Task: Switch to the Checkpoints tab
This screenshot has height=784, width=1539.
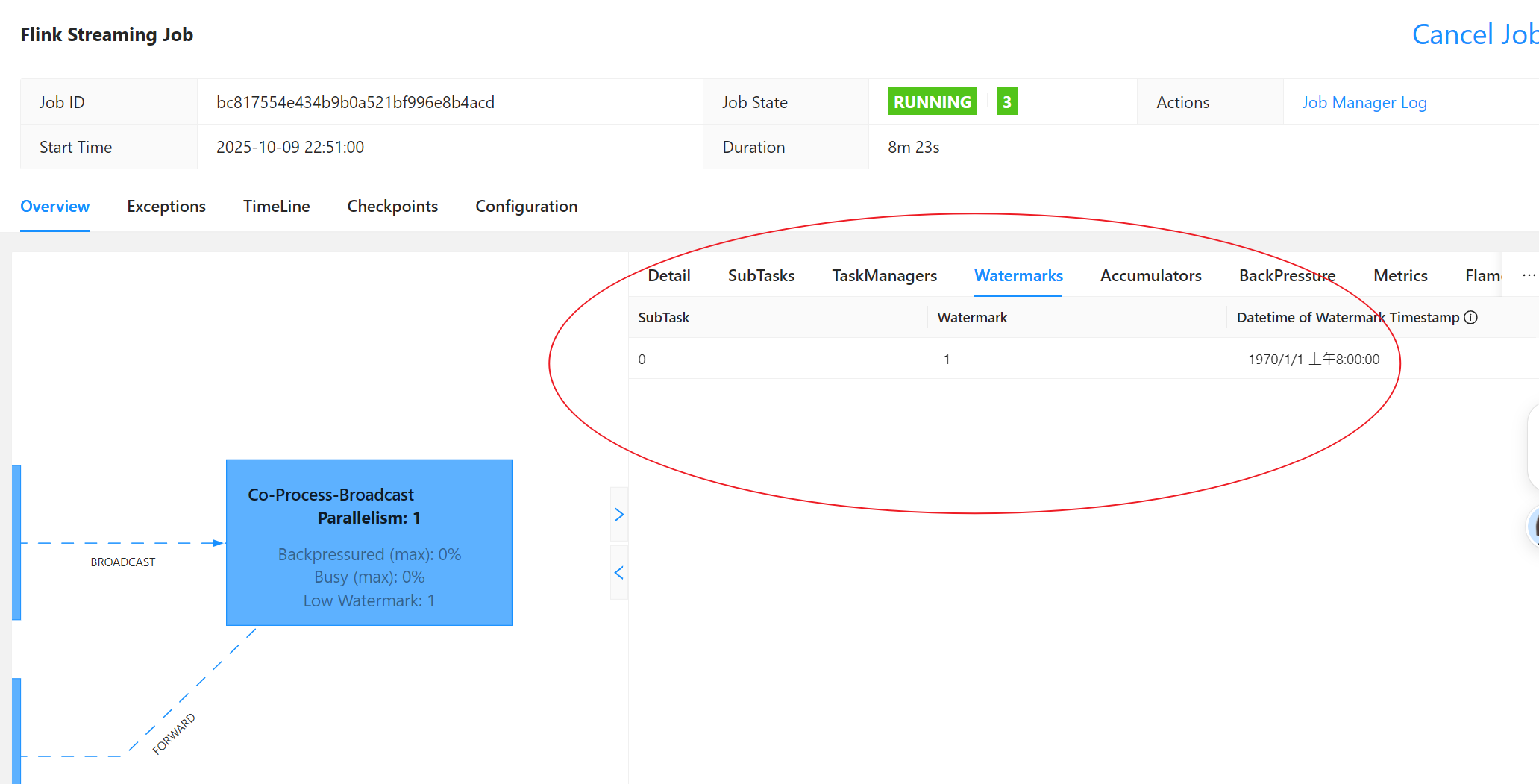Action: (392, 206)
